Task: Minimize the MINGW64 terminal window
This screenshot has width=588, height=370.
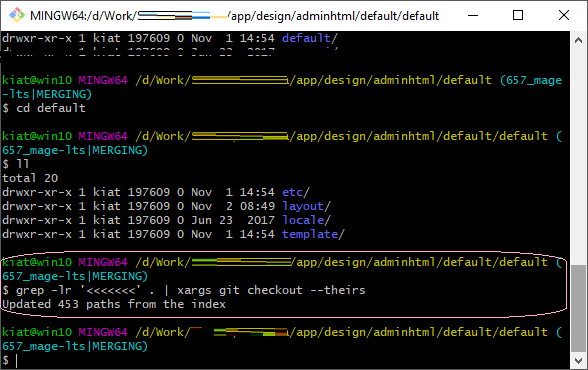Action: click(473, 15)
